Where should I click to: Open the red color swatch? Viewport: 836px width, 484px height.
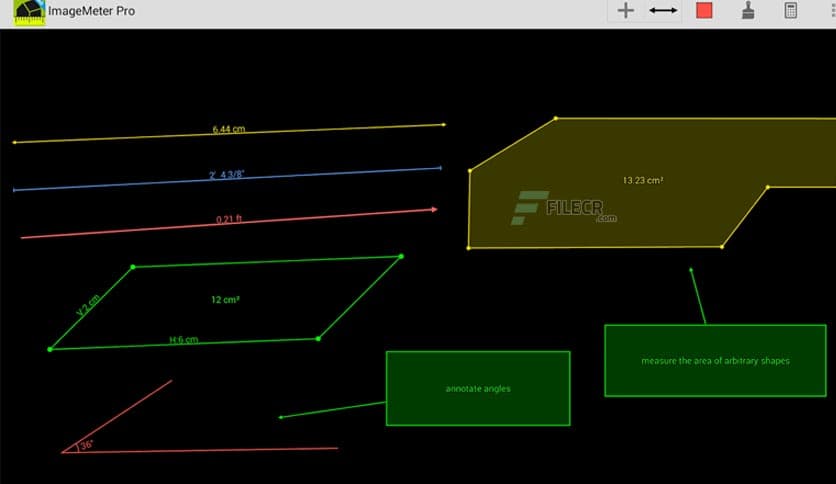704,11
